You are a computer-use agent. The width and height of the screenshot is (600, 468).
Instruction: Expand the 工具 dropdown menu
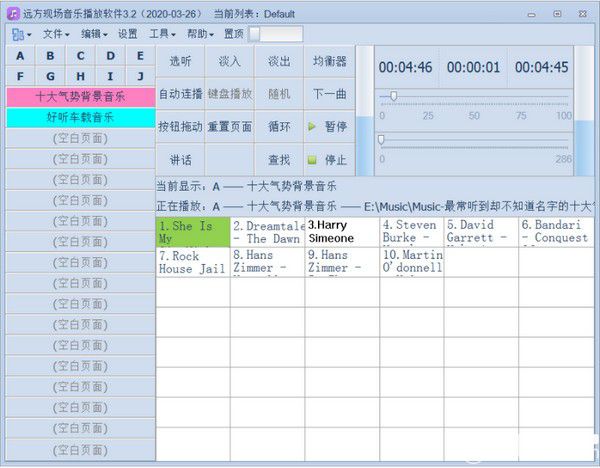tap(162, 34)
